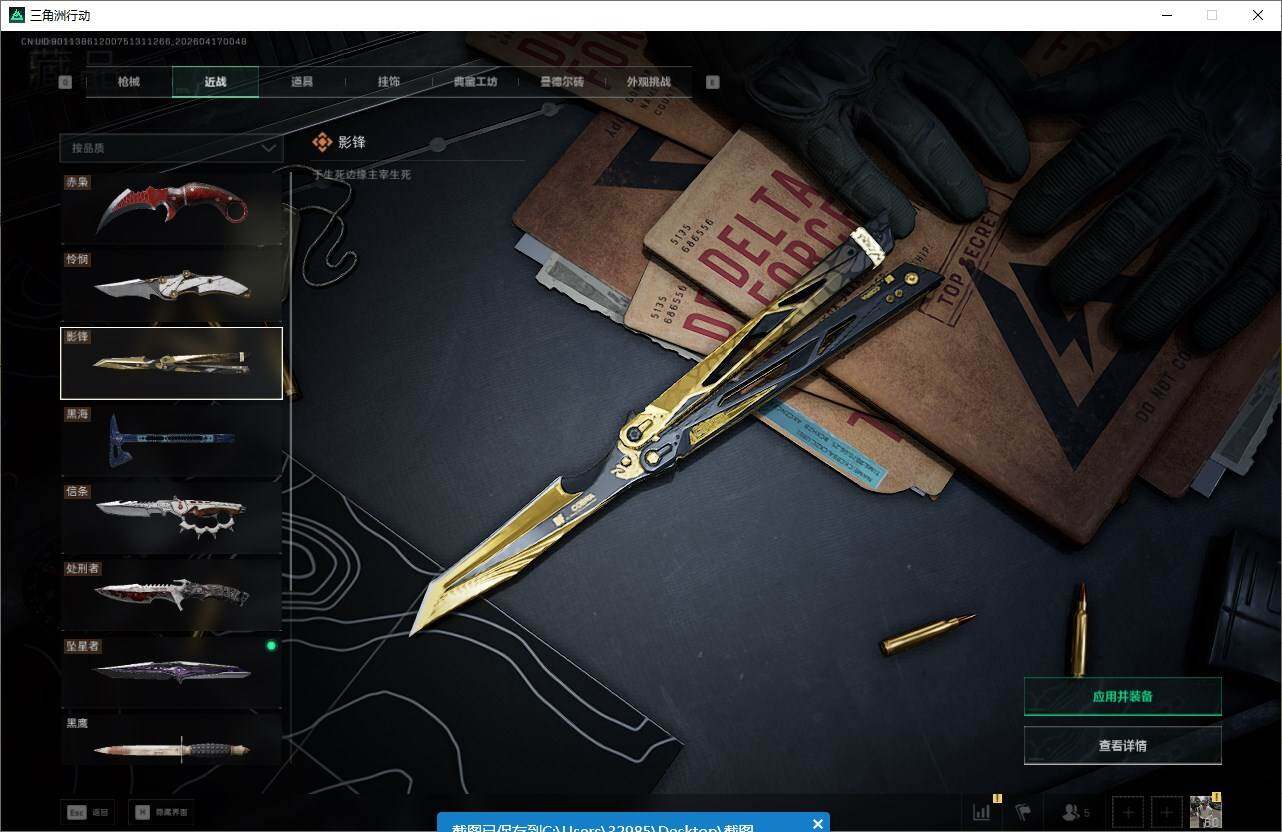Close the screenshot saved notification
Screen dimensions: 1282x832
817,824
